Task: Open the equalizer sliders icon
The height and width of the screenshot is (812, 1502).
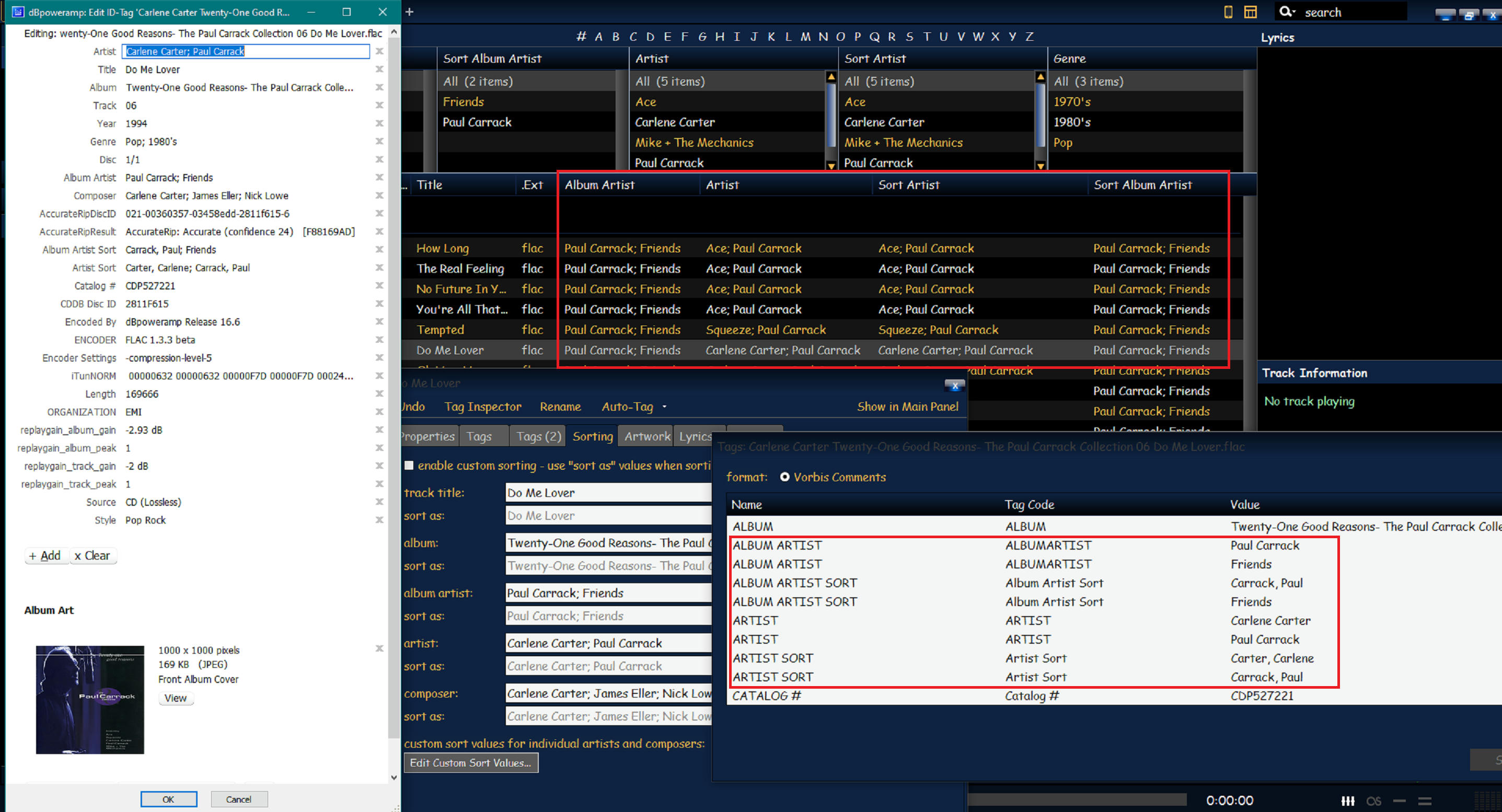Action: tap(1347, 801)
